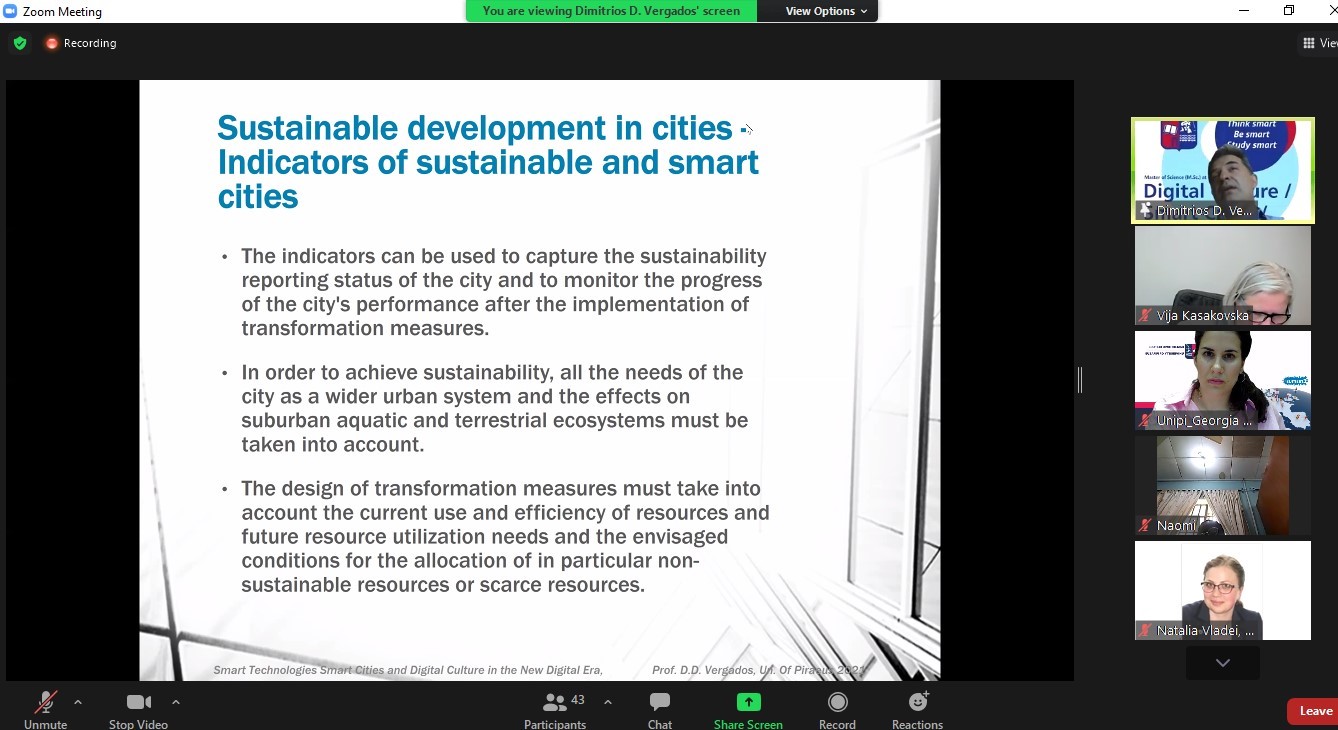Click the muted mic icon on Natalia Vladei
This screenshot has height=730, width=1338.
1145,631
